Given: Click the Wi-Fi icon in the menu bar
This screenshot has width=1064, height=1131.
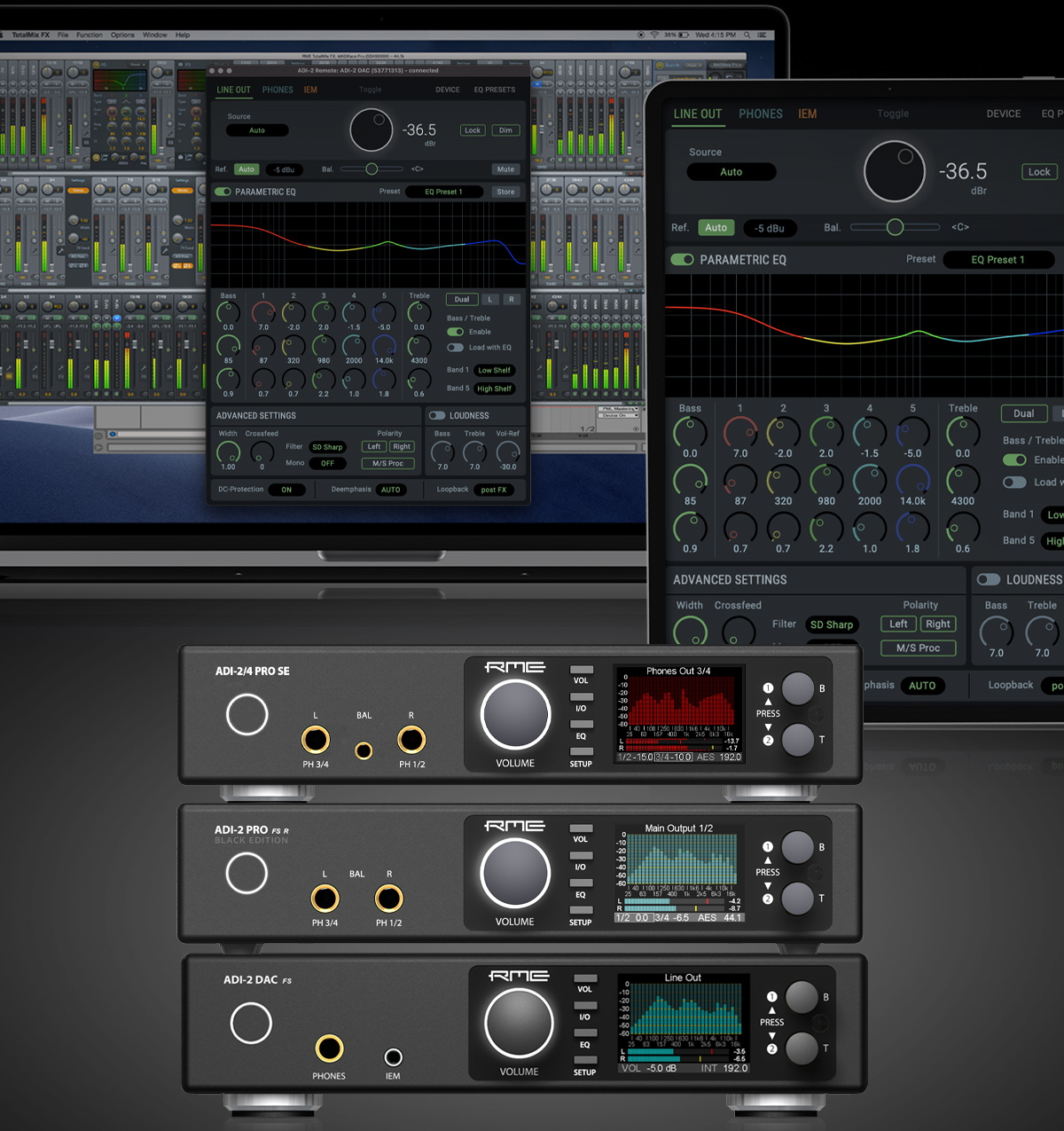Looking at the screenshot, I should 654,35.
